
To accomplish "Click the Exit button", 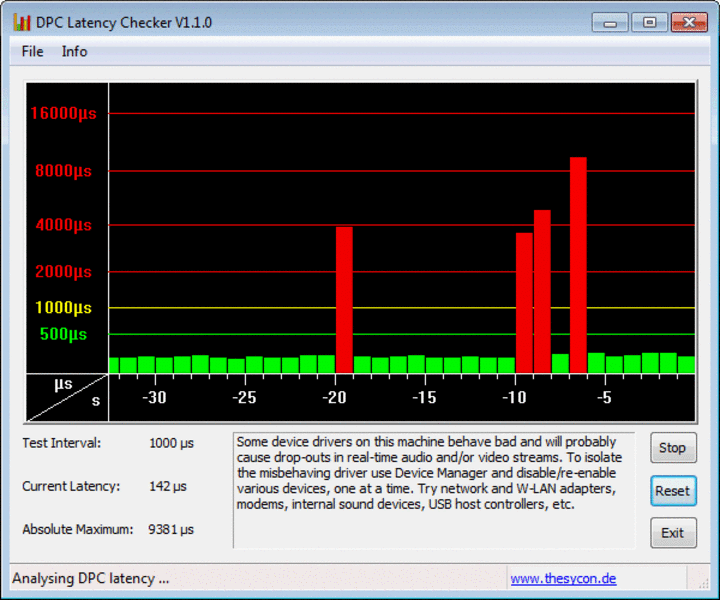I will pyautogui.click(x=673, y=533).
